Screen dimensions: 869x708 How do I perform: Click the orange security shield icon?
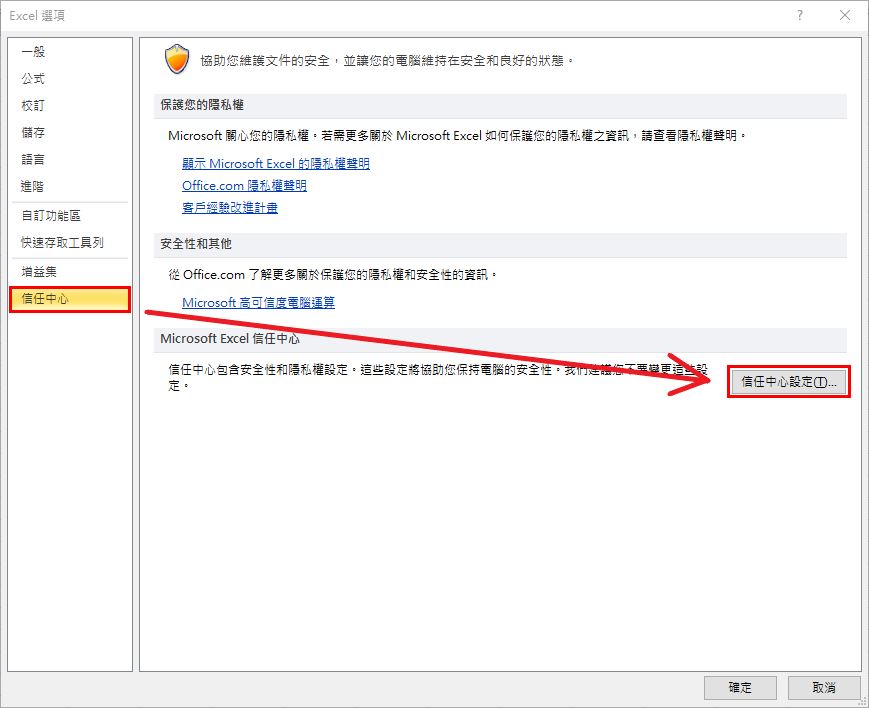(x=177, y=59)
